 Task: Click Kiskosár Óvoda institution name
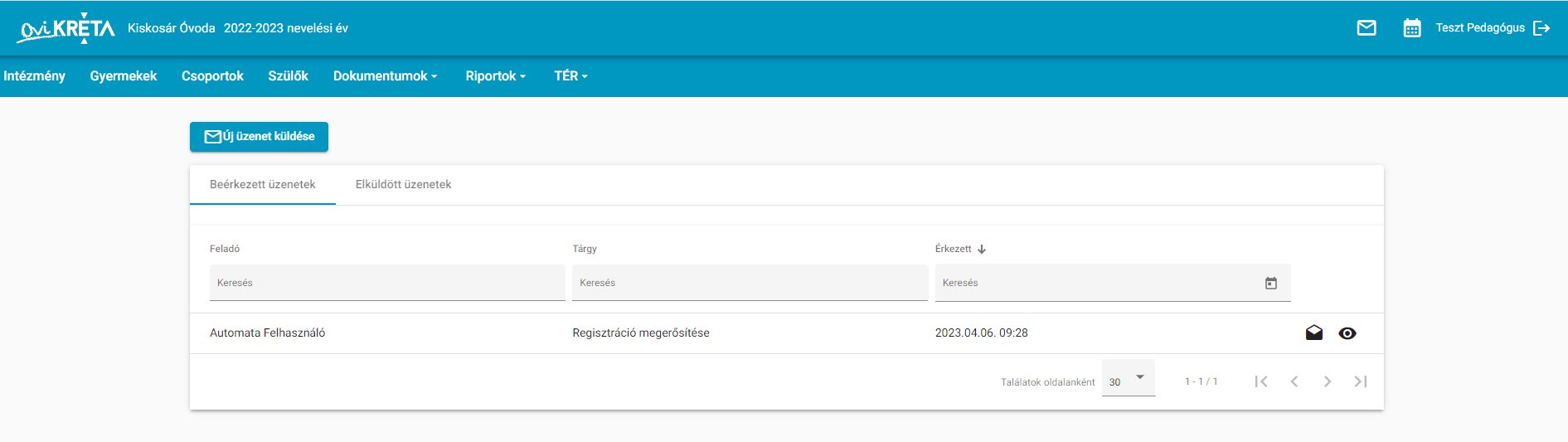pyautogui.click(x=172, y=28)
